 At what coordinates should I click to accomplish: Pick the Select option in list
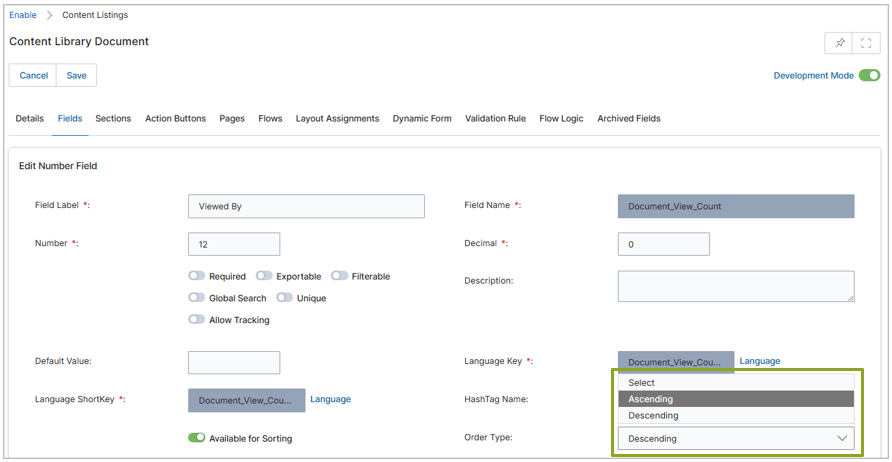(x=736, y=383)
